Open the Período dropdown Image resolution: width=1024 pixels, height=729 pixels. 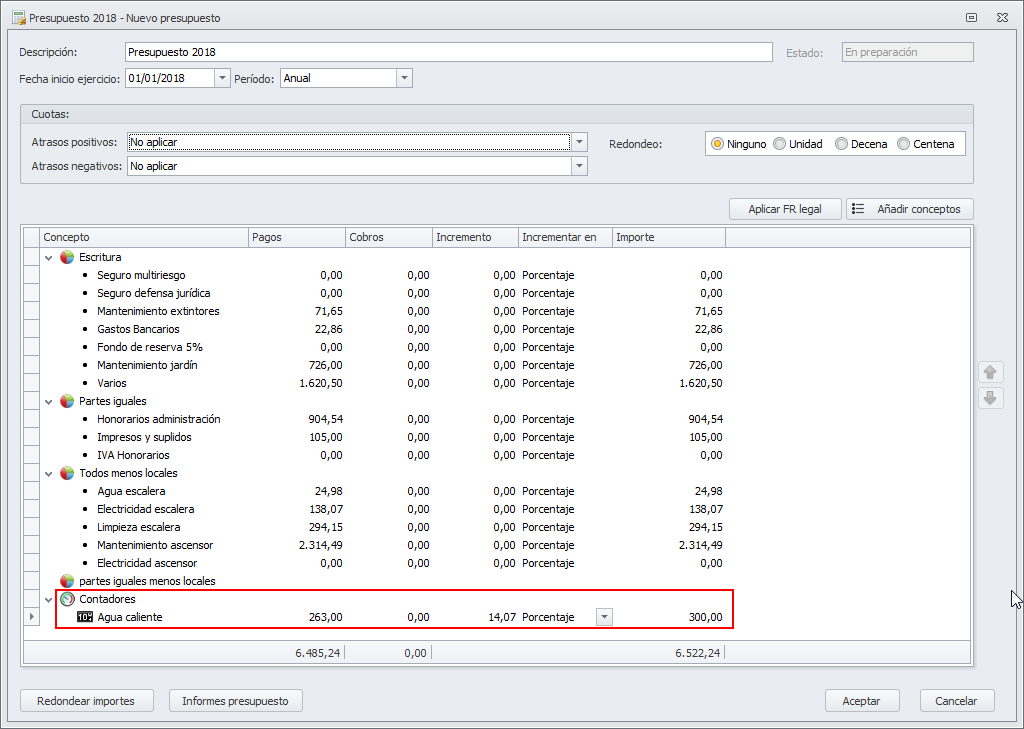coord(404,78)
